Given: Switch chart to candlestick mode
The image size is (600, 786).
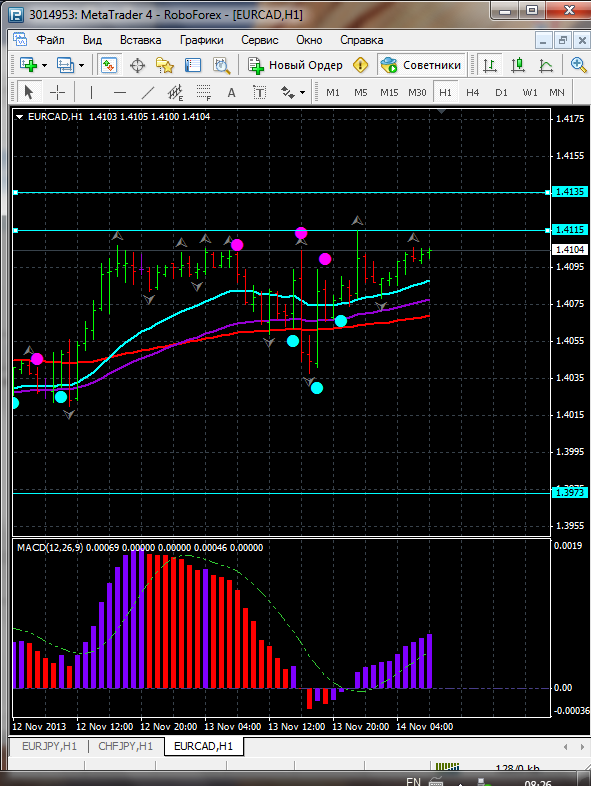Looking at the screenshot, I should point(518,65).
